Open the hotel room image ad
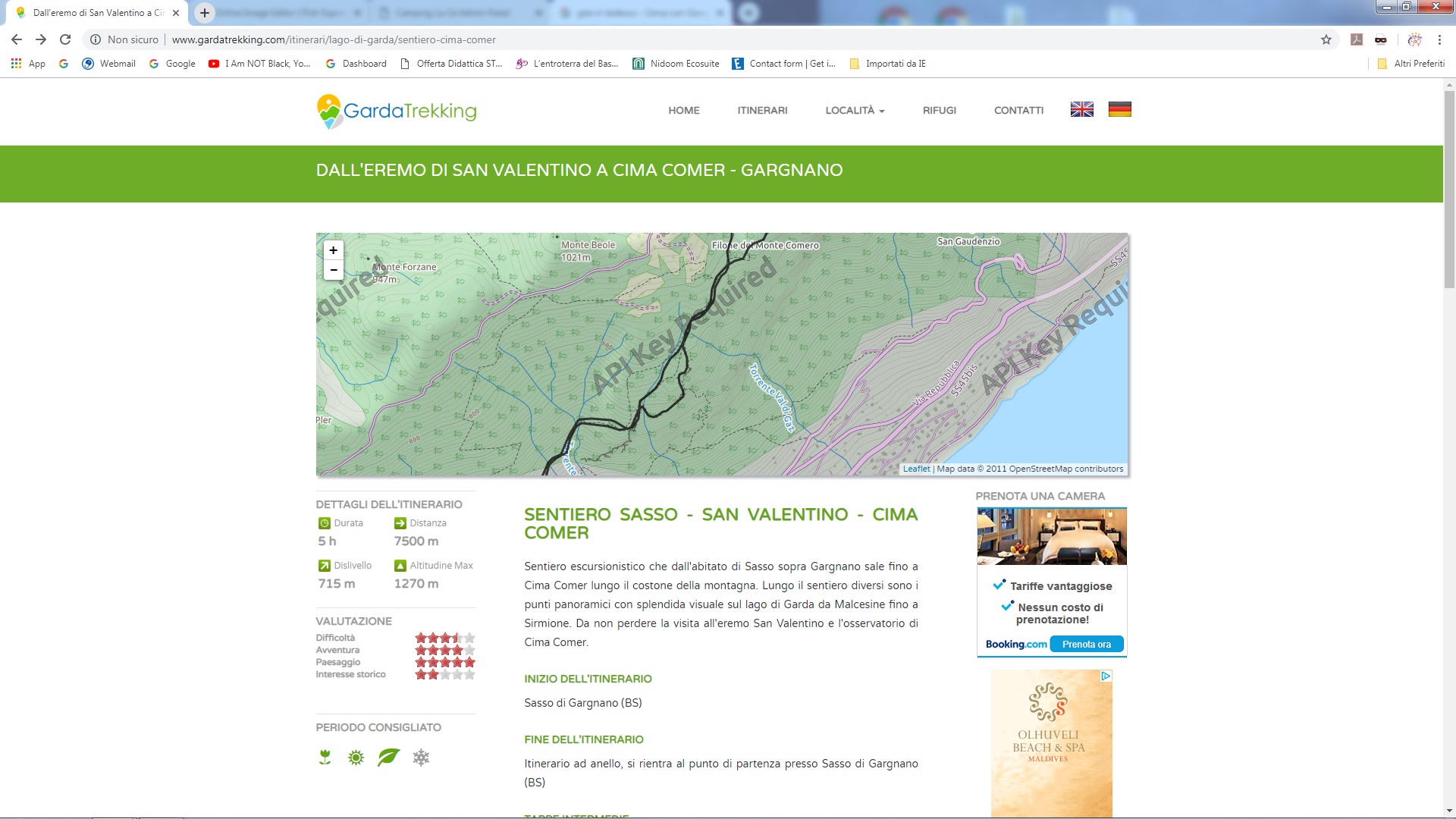 [x=1052, y=537]
